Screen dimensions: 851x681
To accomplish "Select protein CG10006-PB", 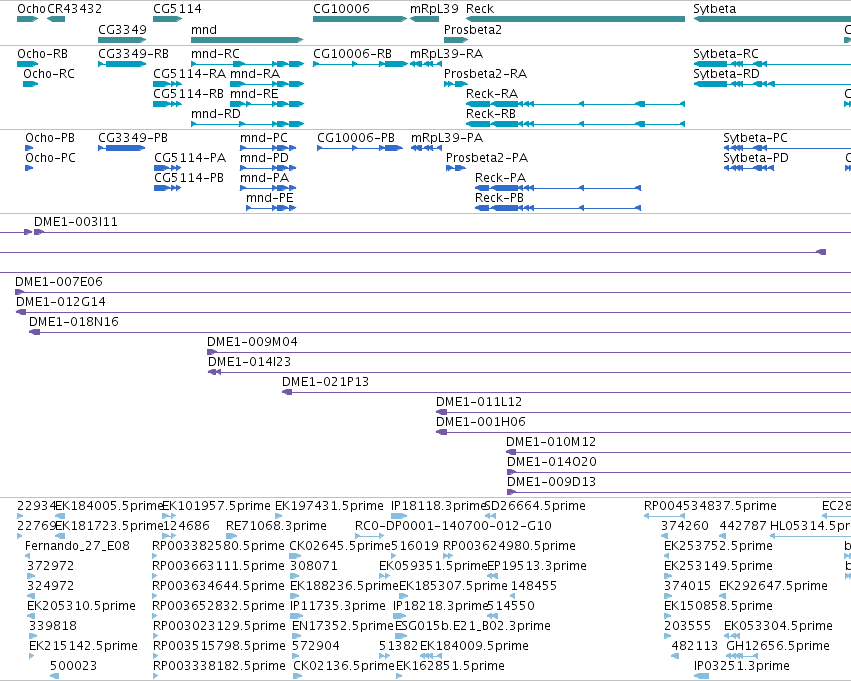I will 360,148.
